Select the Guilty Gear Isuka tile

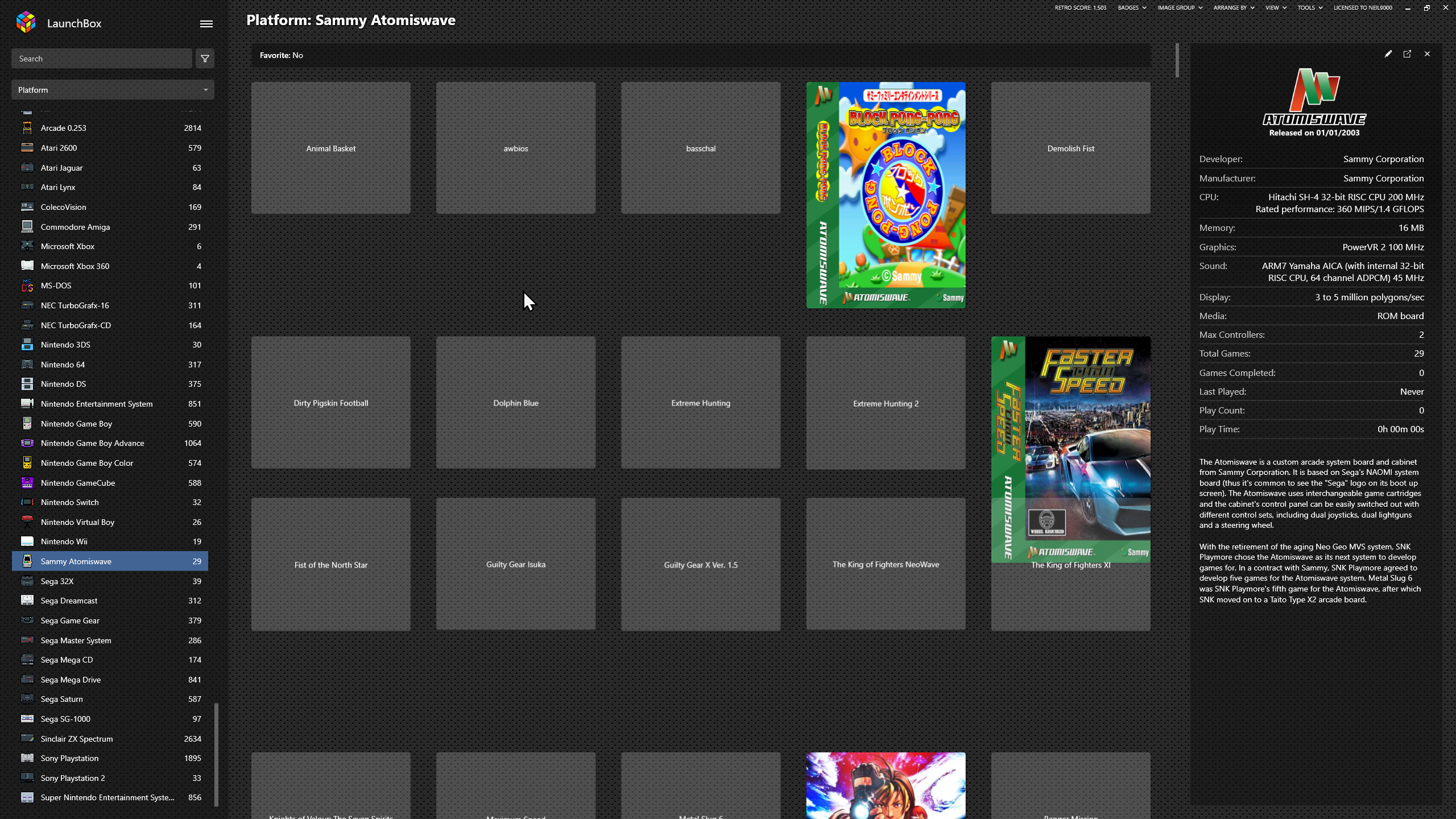point(516,564)
